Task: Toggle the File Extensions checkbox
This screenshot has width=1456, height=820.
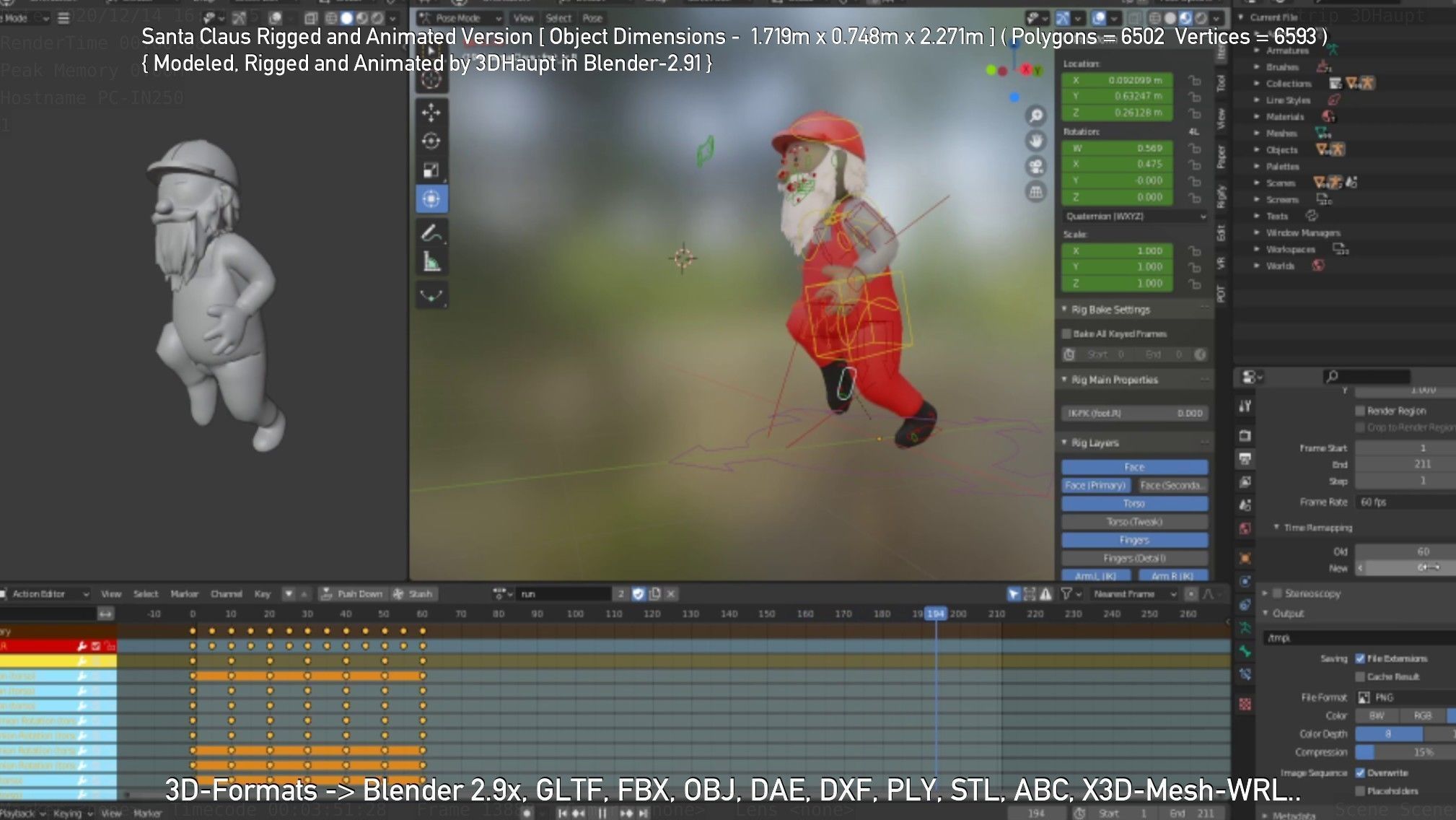Action: click(1360, 658)
